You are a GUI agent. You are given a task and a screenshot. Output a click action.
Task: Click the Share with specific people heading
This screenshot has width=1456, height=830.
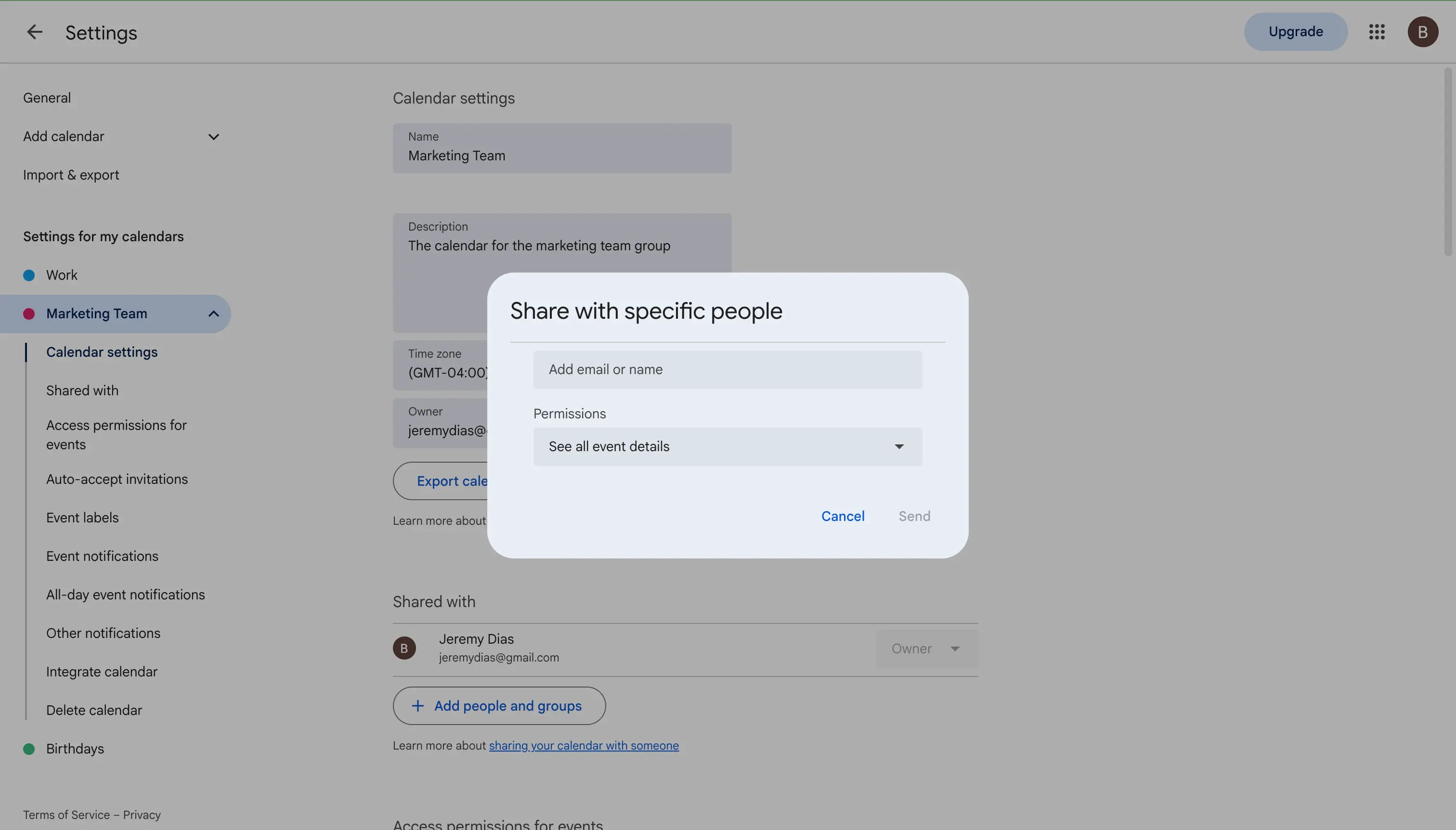[x=646, y=311]
